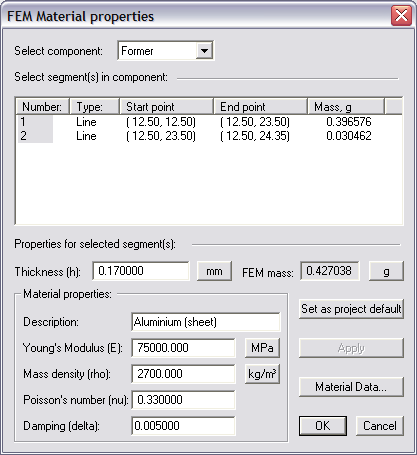Sort by Mass, g column header
Screen dimensions: 417x455
click(x=346, y=107)
